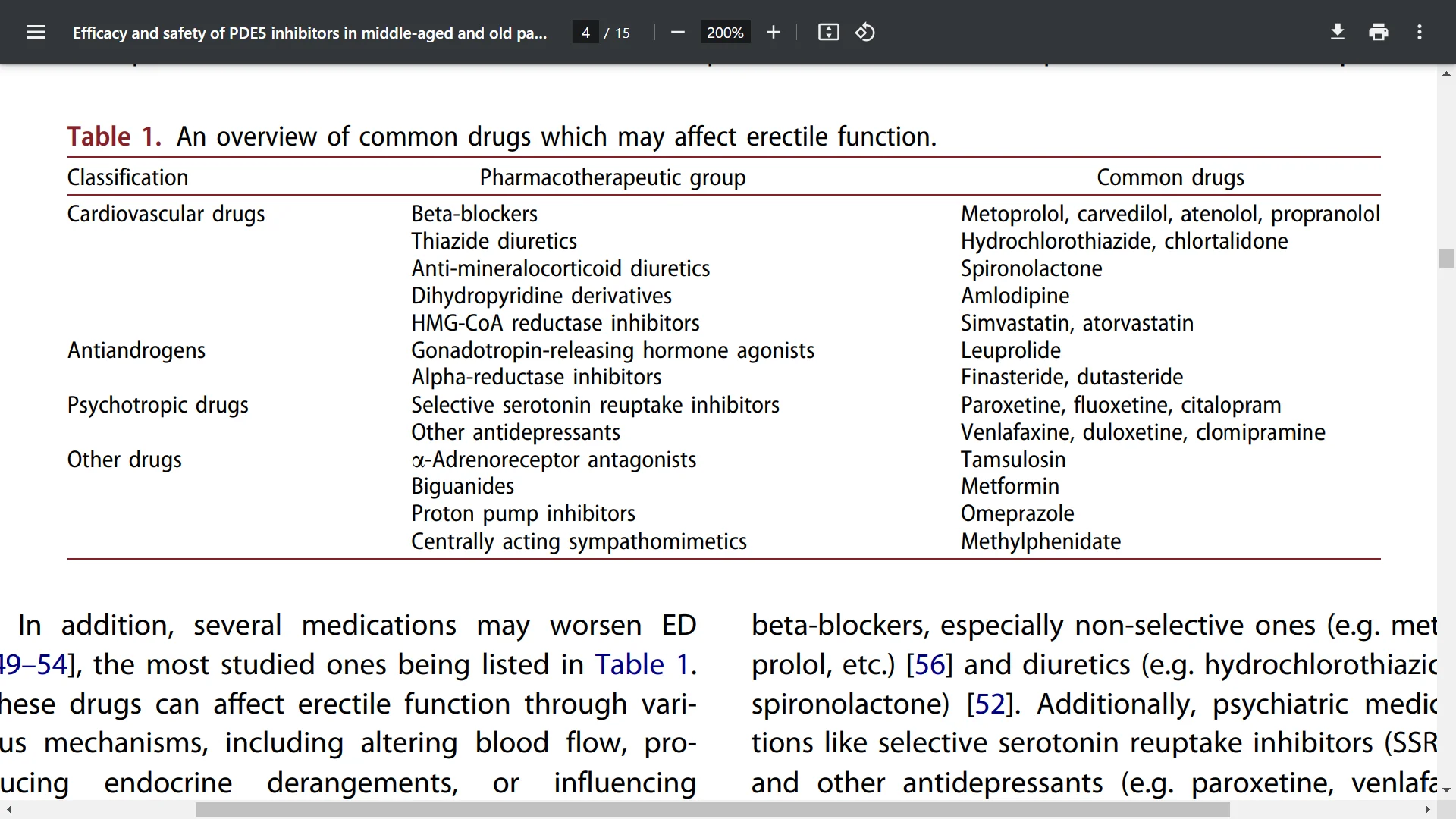This screenshot has width=1456, height=819.
Task: Click the 'Pharmacotherapeutic group' column header
Action: 613,177
